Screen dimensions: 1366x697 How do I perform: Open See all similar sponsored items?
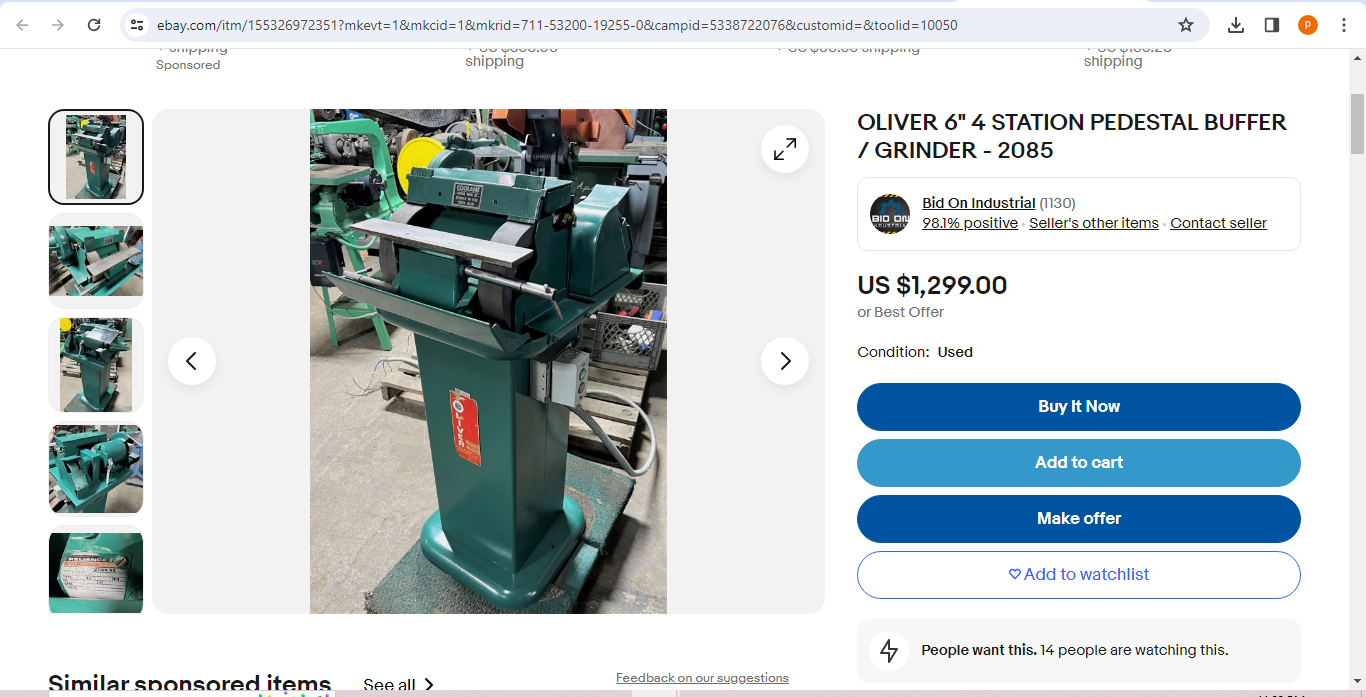click(x=399, y=685)
